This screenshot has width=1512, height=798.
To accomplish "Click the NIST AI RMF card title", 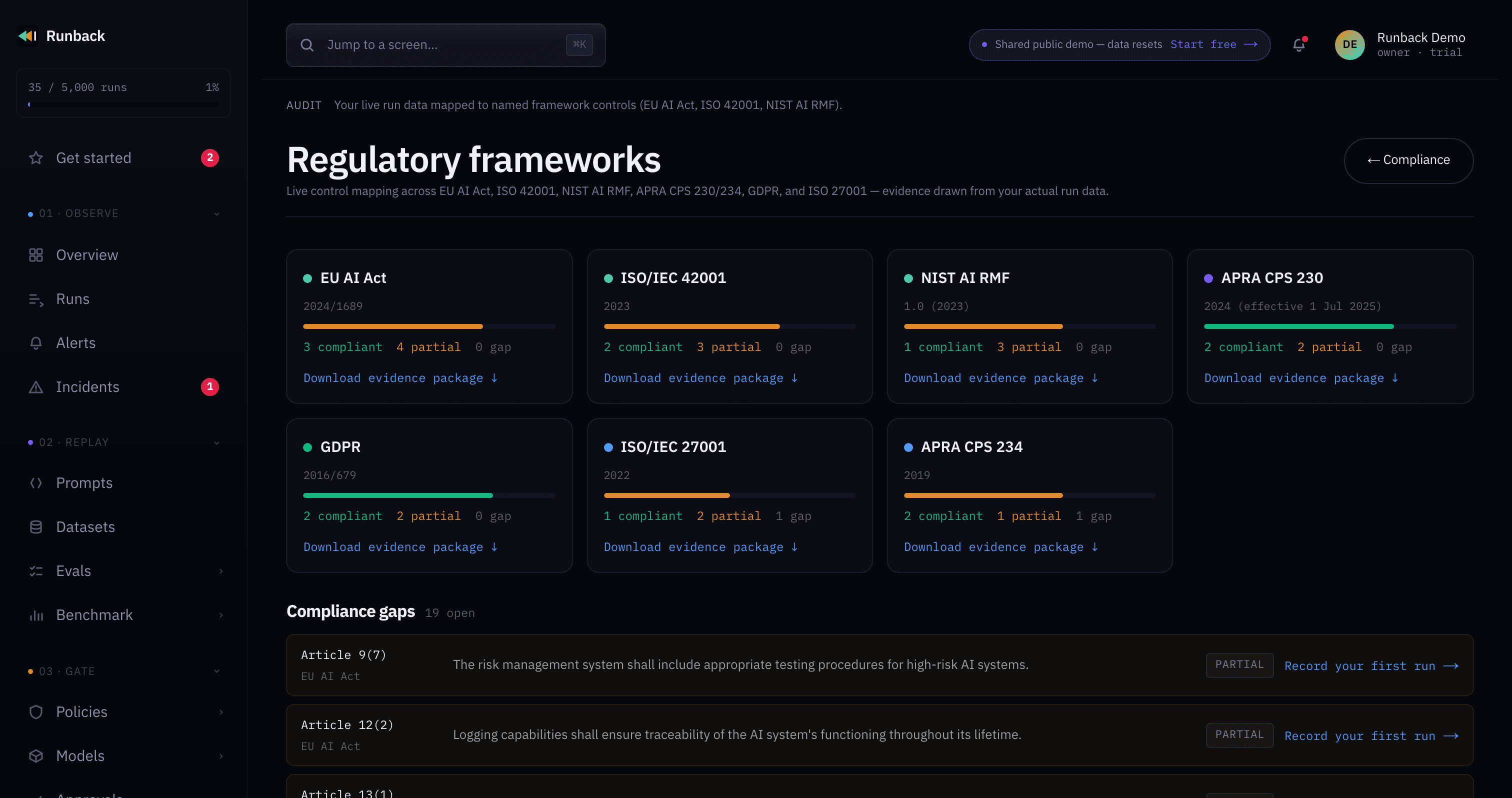I will [x=965, y=278].
